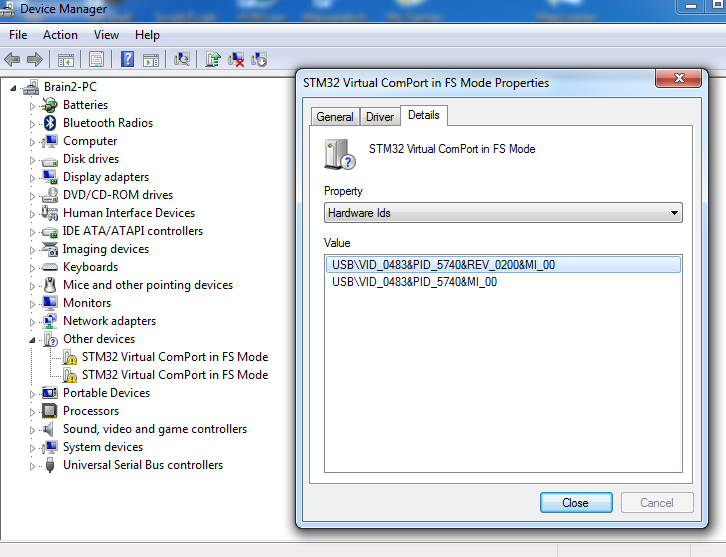Collapse the Other devices node
This screenshot has height=557, width=726.
(x=32, y=339)
